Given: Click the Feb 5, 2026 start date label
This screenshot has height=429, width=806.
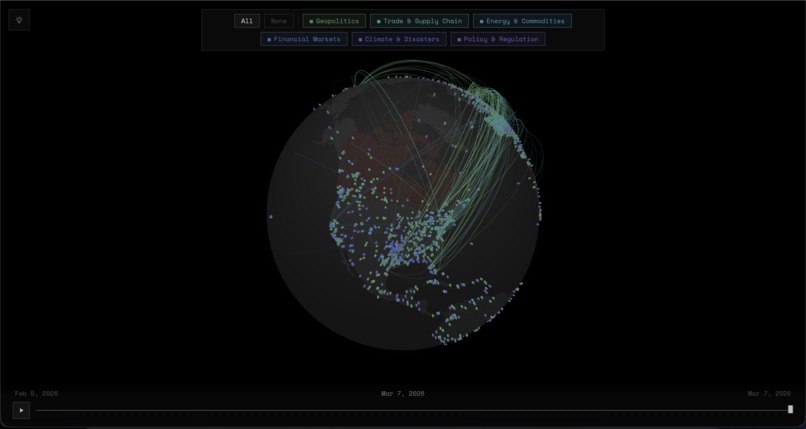Looking at the screenshot, I should pyautogui.click(x=36, y=393).
